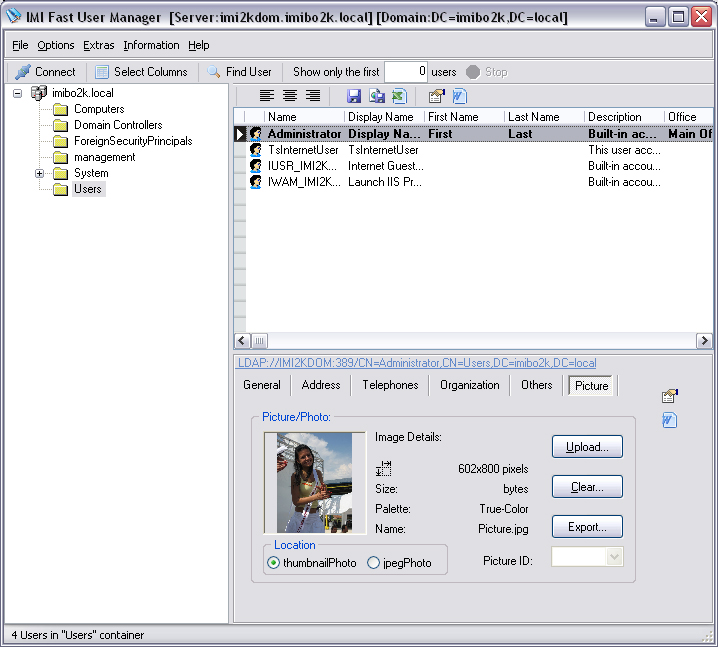Click the Description column header
The image size is (718, 647).
coord(625,117)
